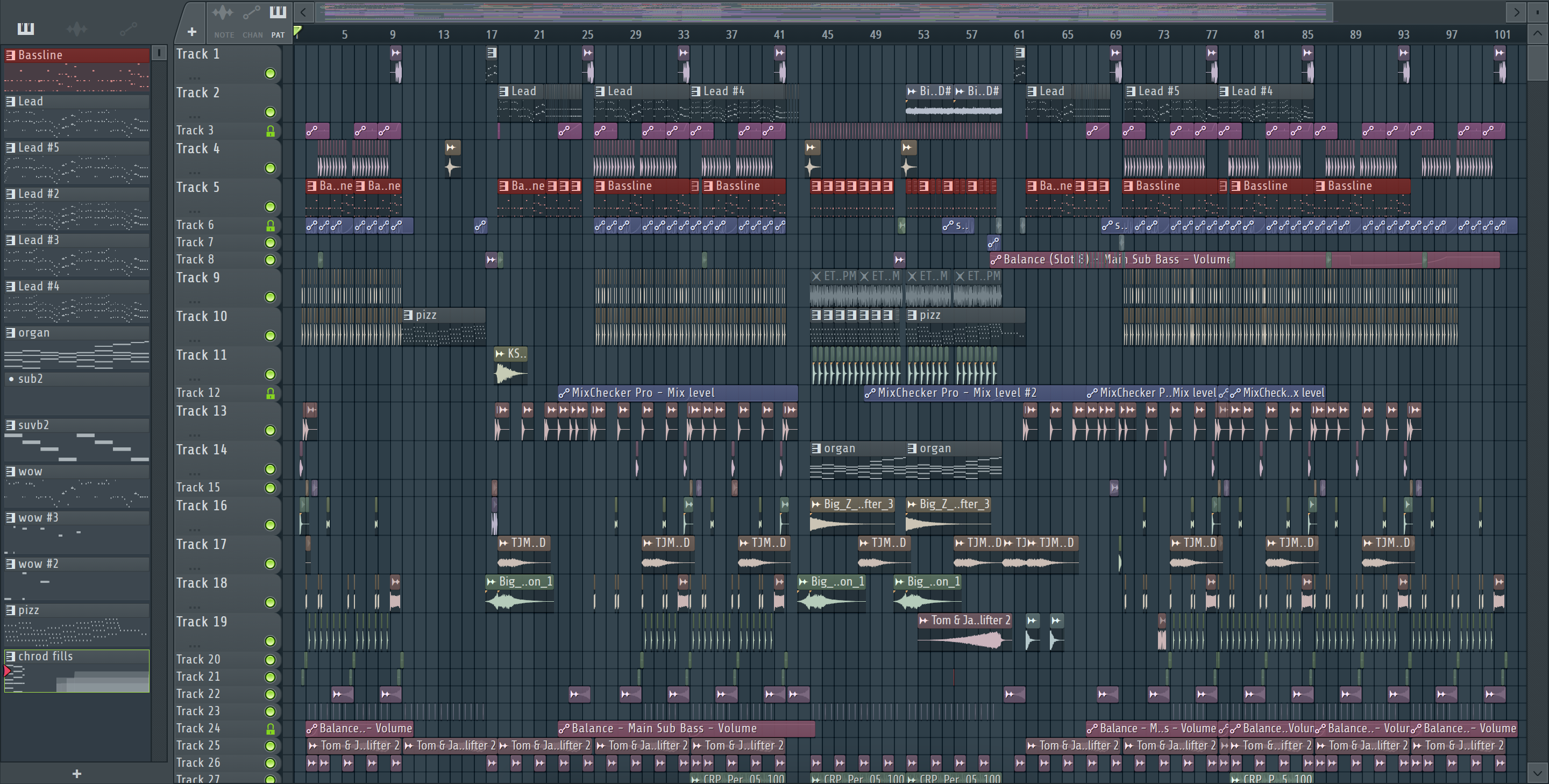Open the Balance - Main Sub Bass - Volume clip menu

coord(564,729)
